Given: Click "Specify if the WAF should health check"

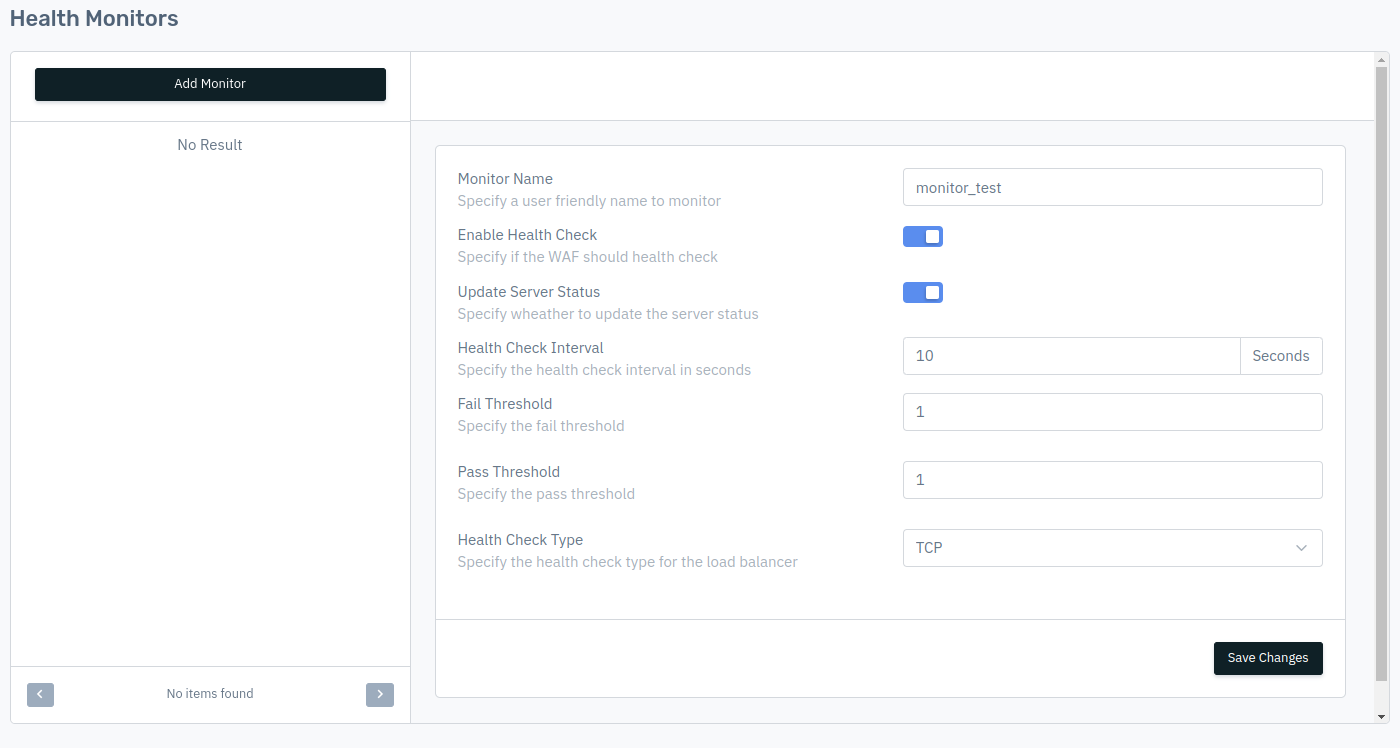Looking at the screenshot, I should [588, 257].
